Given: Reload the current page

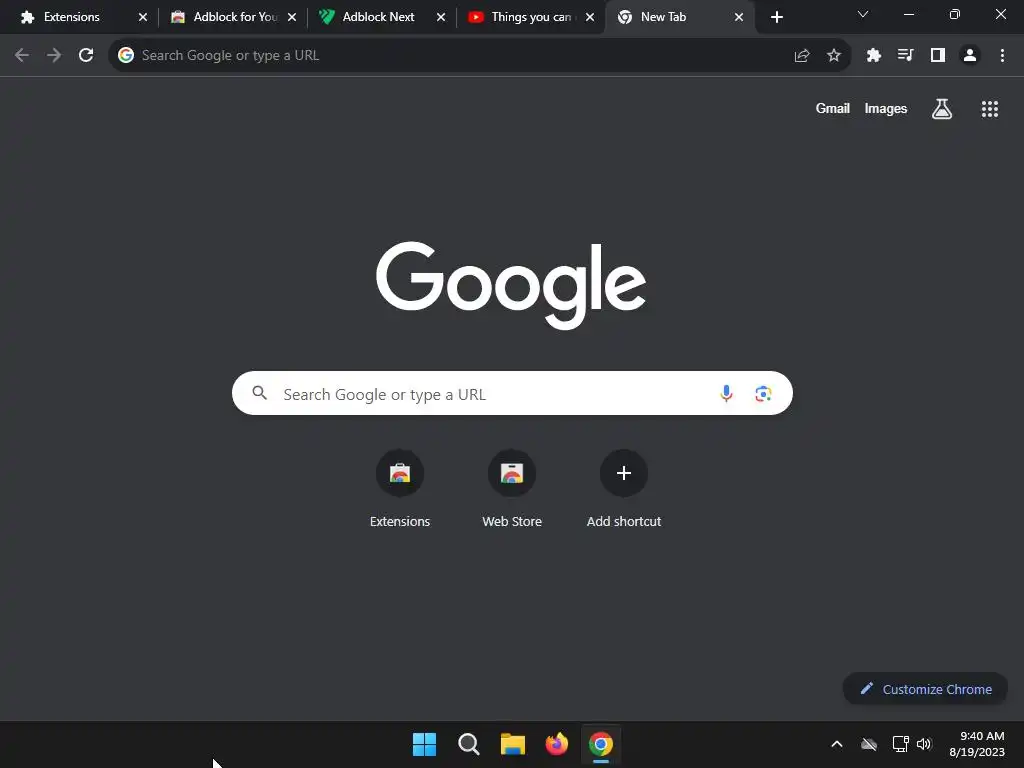Looking at the screenshot, I should pos(86,56).
